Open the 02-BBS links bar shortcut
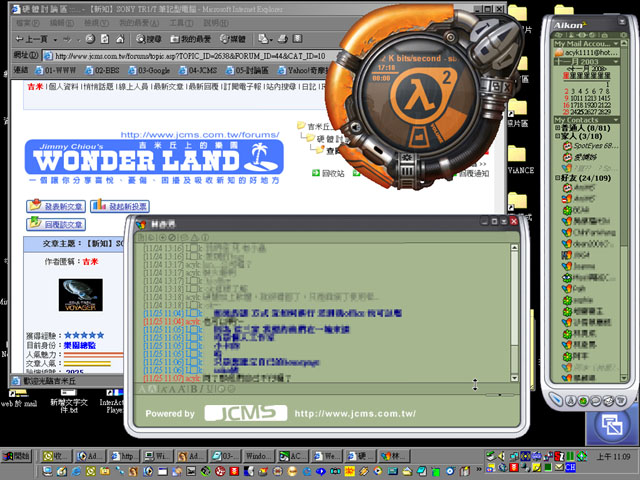The width and height of the screenshot is (640, 480). coord(102,70)
